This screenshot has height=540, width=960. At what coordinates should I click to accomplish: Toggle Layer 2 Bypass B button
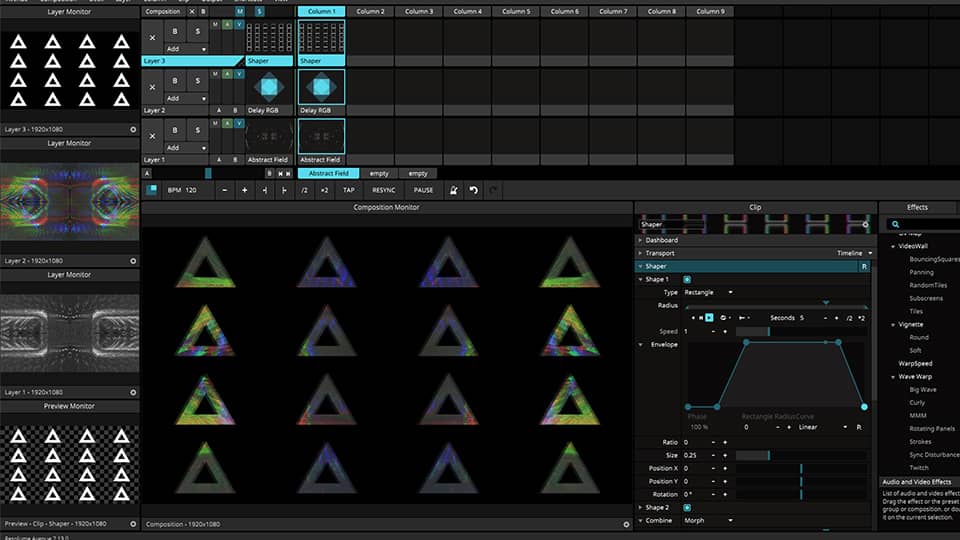click(174, 80)
